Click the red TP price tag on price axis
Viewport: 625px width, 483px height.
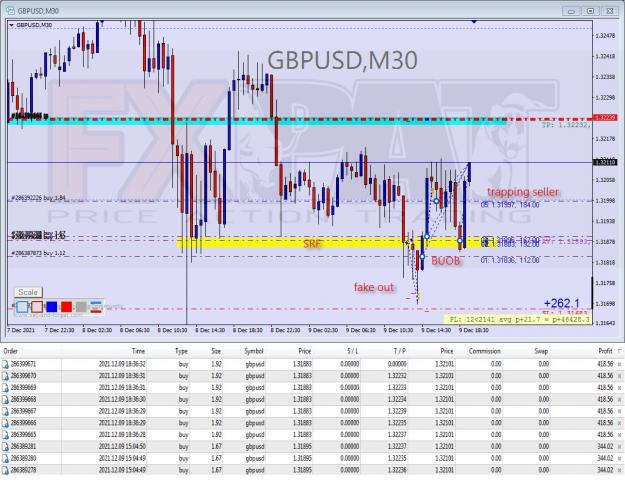(x=605, y=118)
